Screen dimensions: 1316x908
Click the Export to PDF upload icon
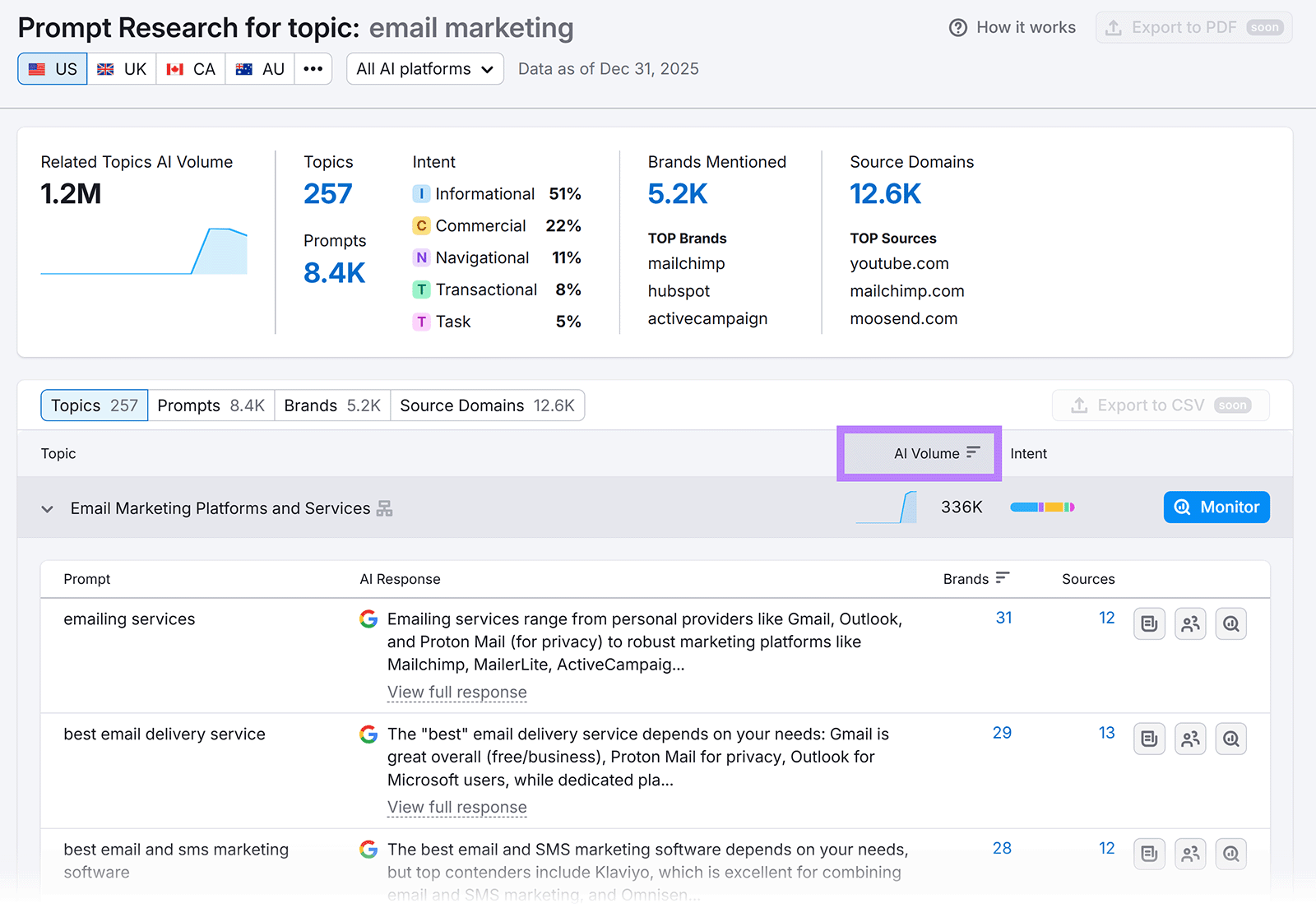(x=1114, y=27)
